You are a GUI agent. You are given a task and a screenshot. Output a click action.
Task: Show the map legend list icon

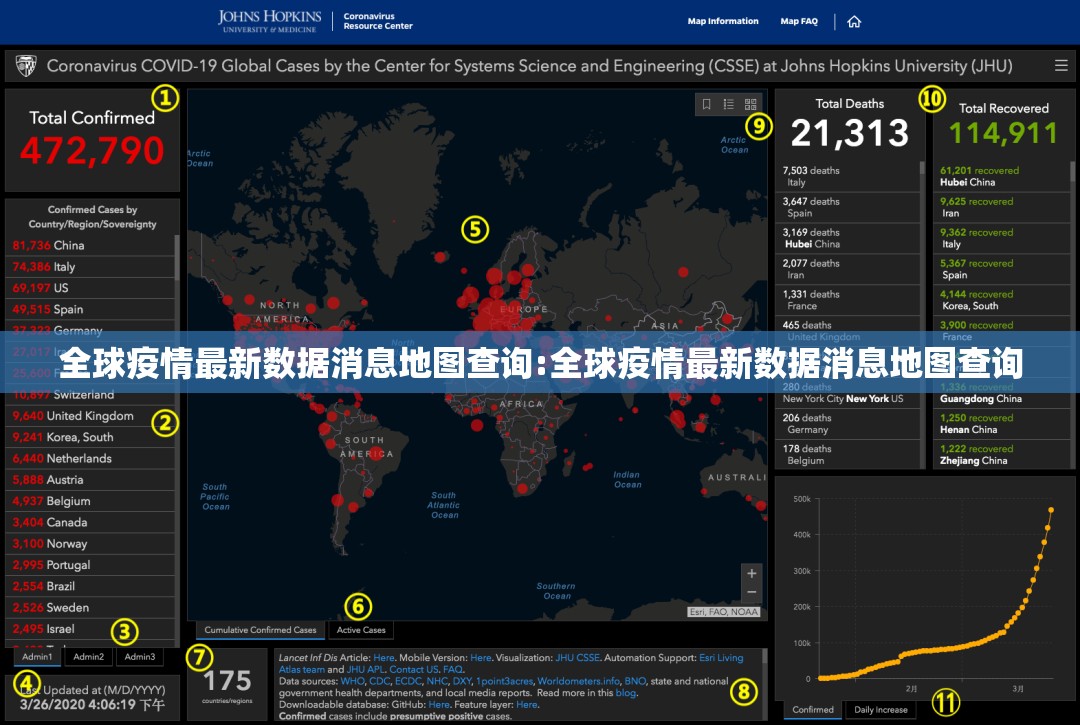pyautogui.click(x=729, y=104)
